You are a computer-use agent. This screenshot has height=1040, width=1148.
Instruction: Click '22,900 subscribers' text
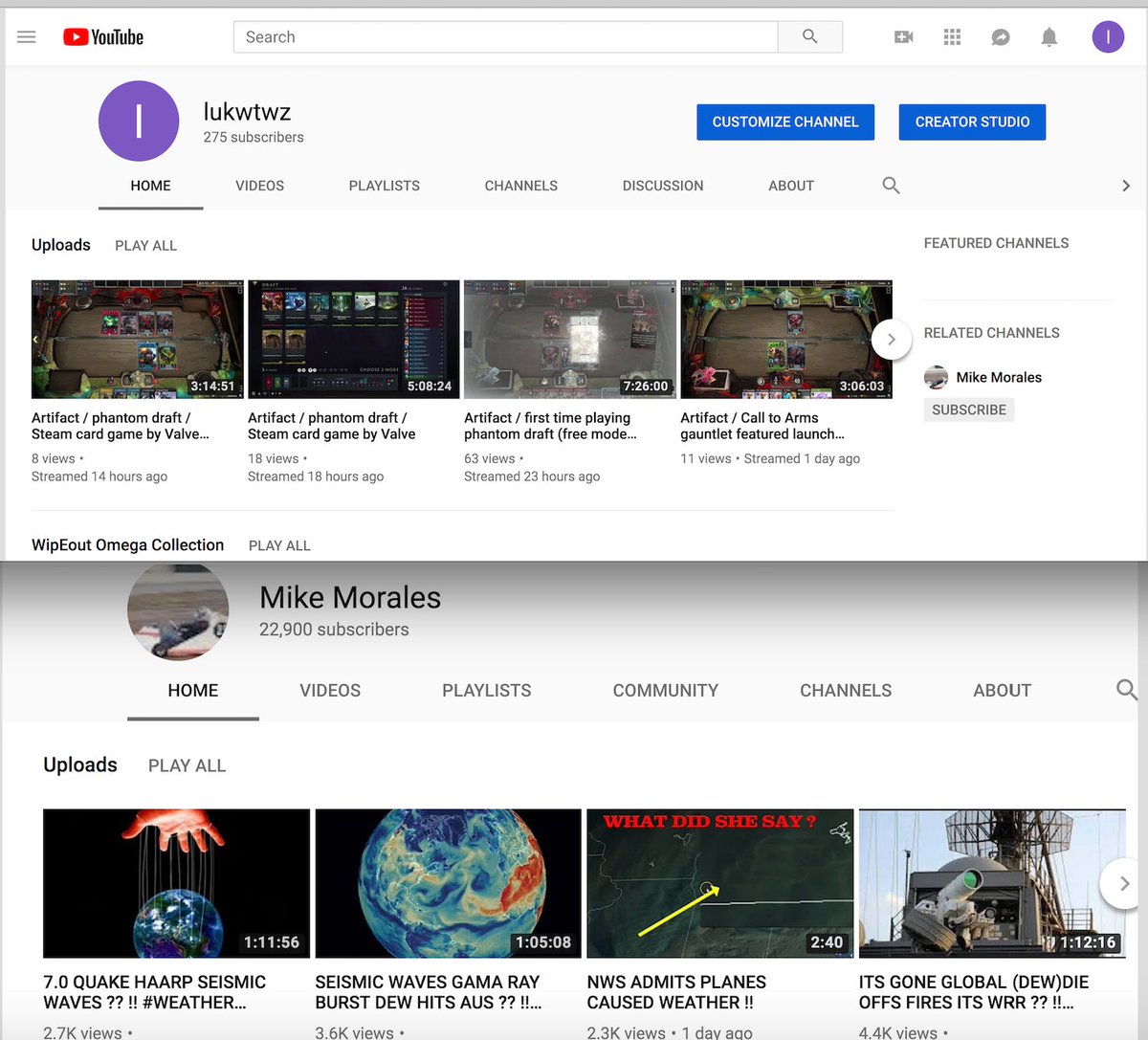tap(334, 630)
